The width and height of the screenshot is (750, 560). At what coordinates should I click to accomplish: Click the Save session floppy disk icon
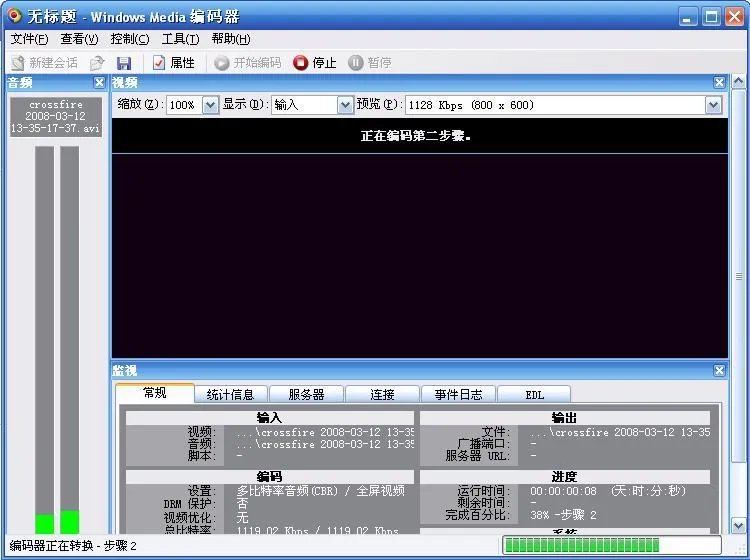pos(124,63)
